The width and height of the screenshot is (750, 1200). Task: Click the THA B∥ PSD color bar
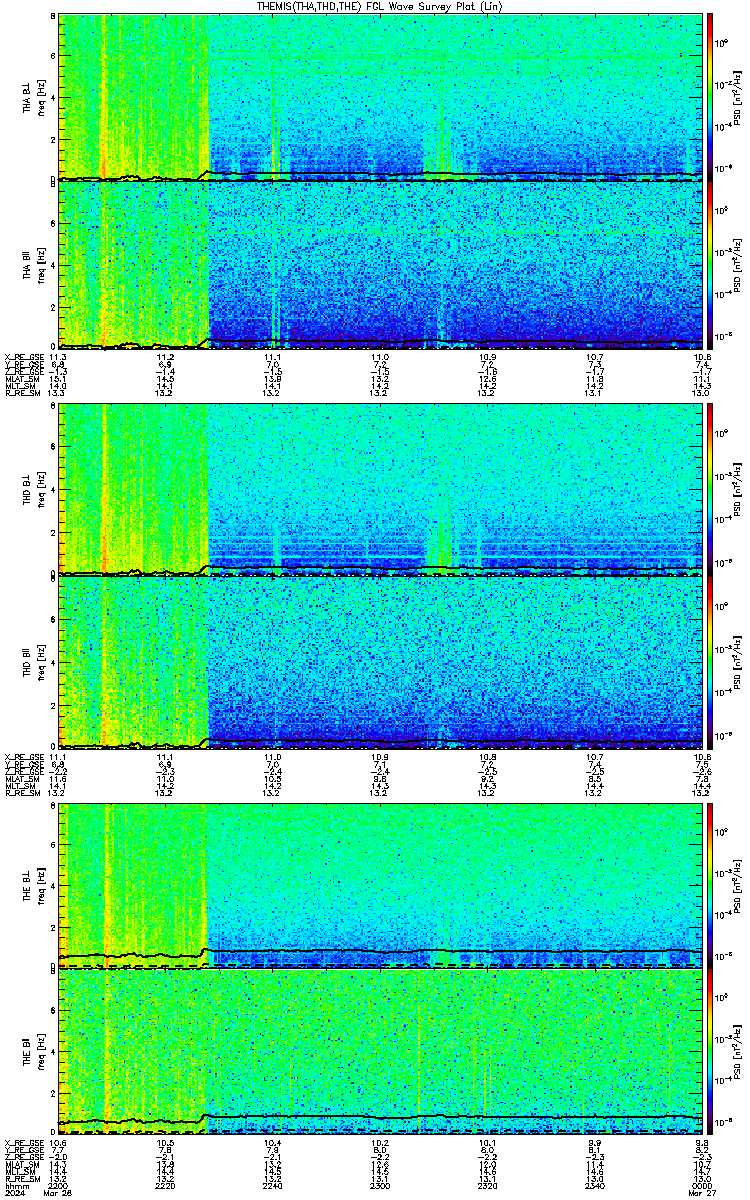[x=711, y=265]
